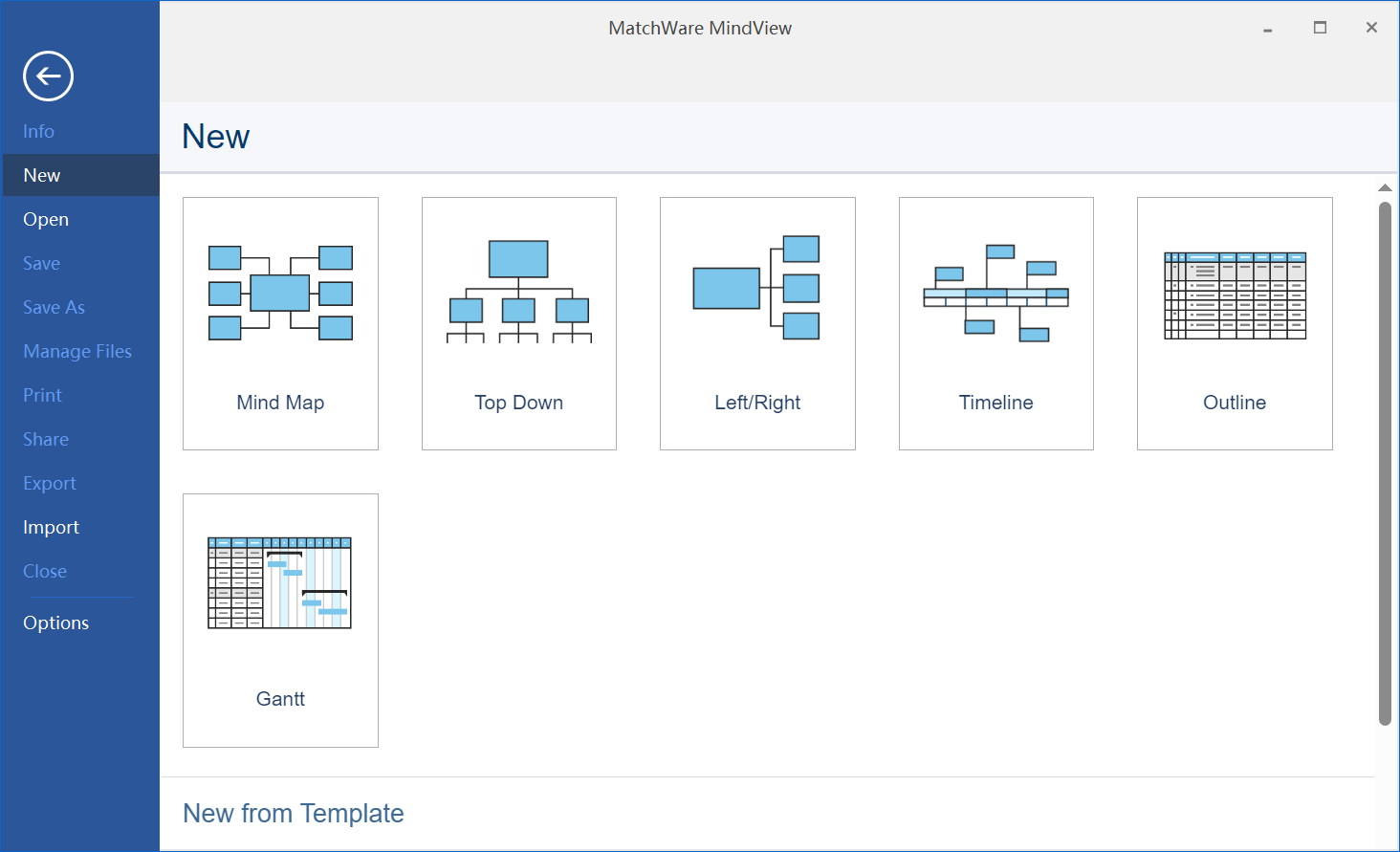Maximize the MindView window

(1320, 28)
